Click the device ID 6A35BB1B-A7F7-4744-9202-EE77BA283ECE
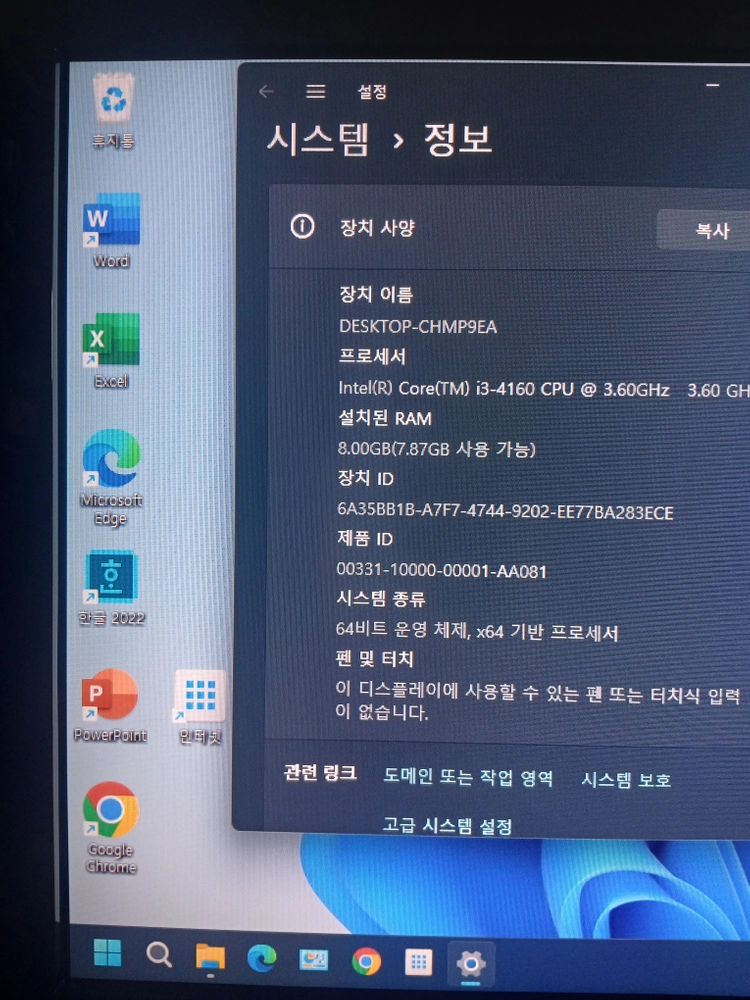Image resolution: width=750 pixels, height=1000 pixels. point(505,511)
